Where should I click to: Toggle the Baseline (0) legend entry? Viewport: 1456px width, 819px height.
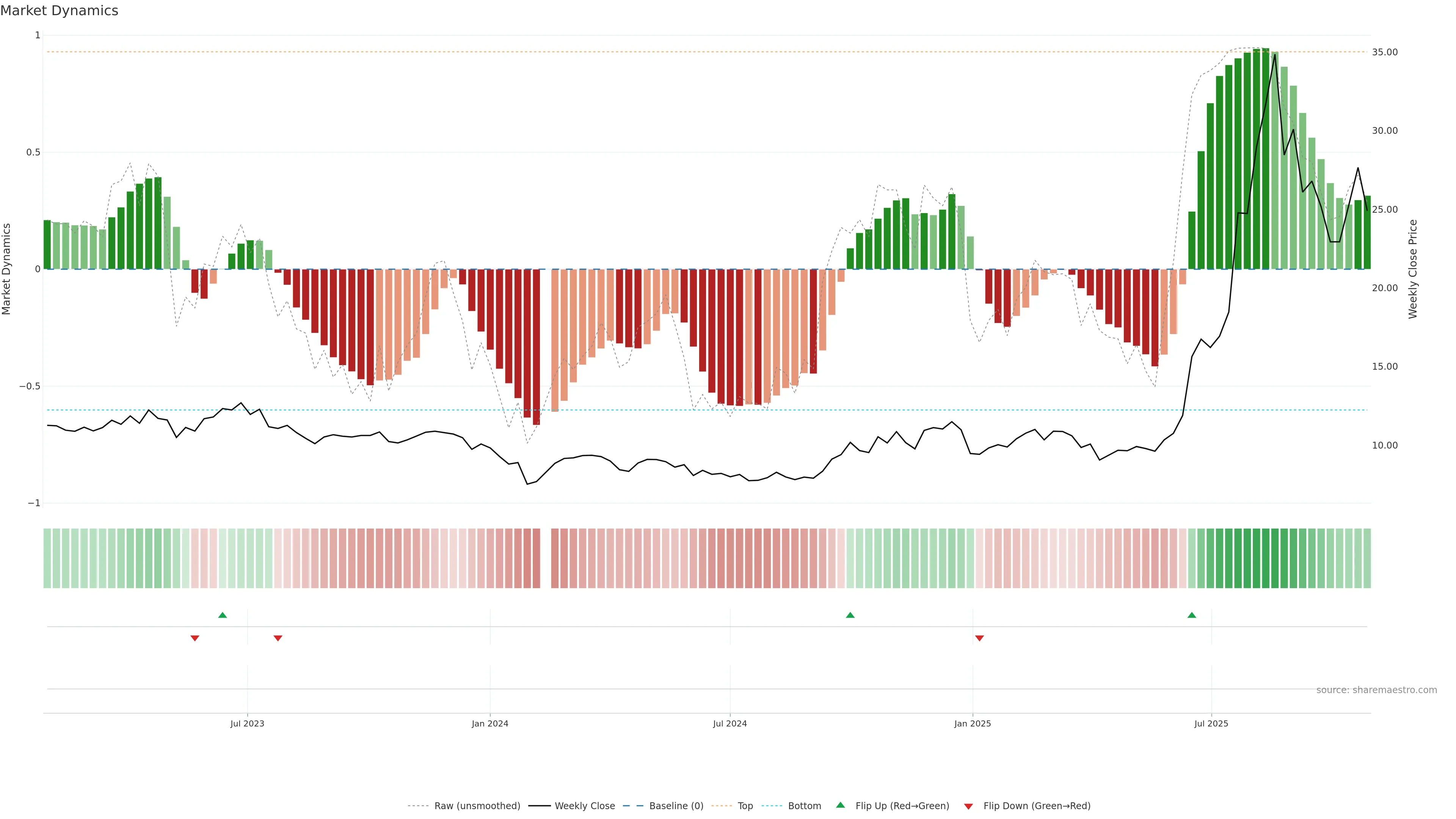[676, 806]
